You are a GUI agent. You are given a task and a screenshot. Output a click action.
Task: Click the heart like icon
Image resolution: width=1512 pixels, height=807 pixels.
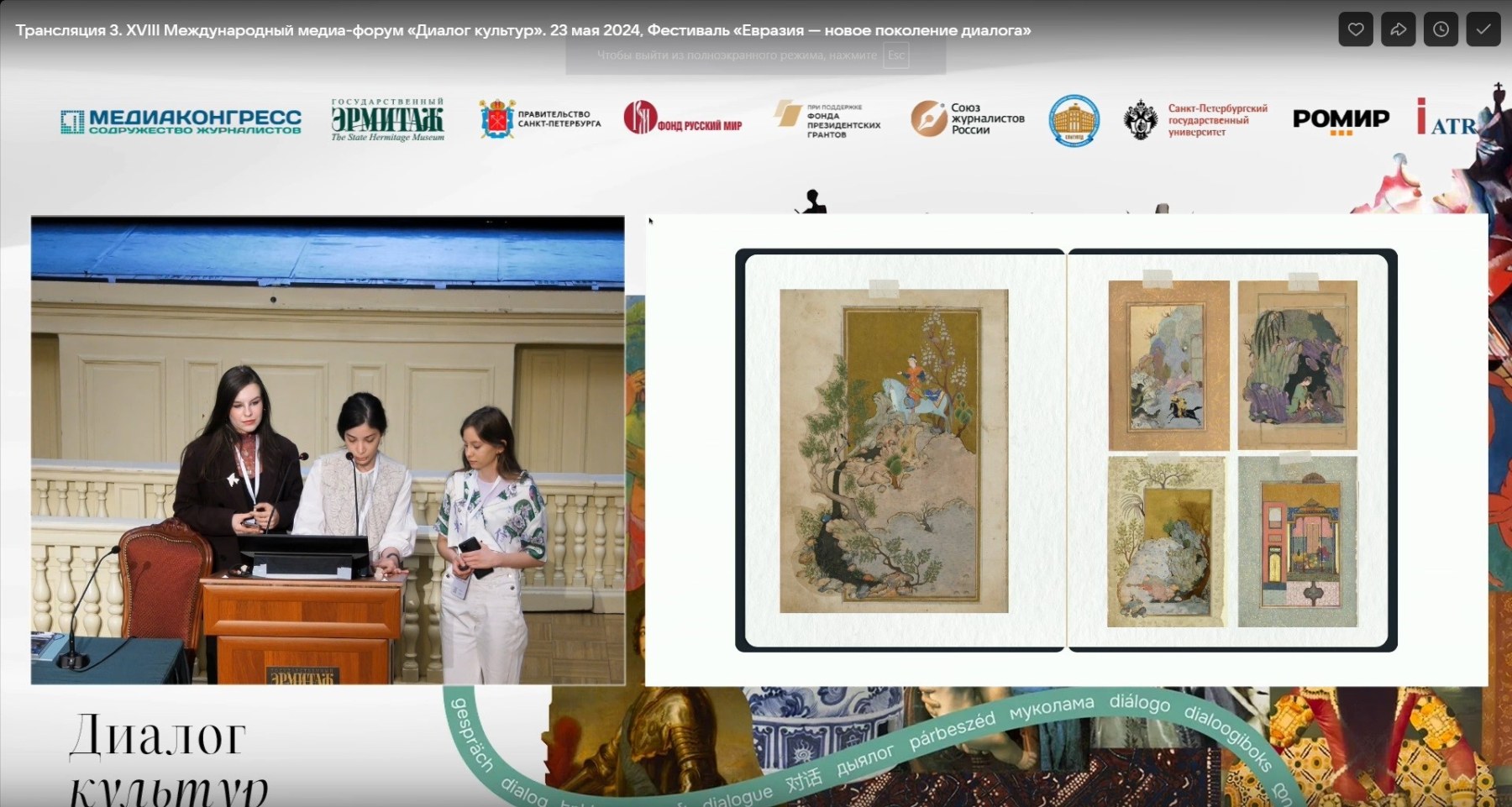1356,29
